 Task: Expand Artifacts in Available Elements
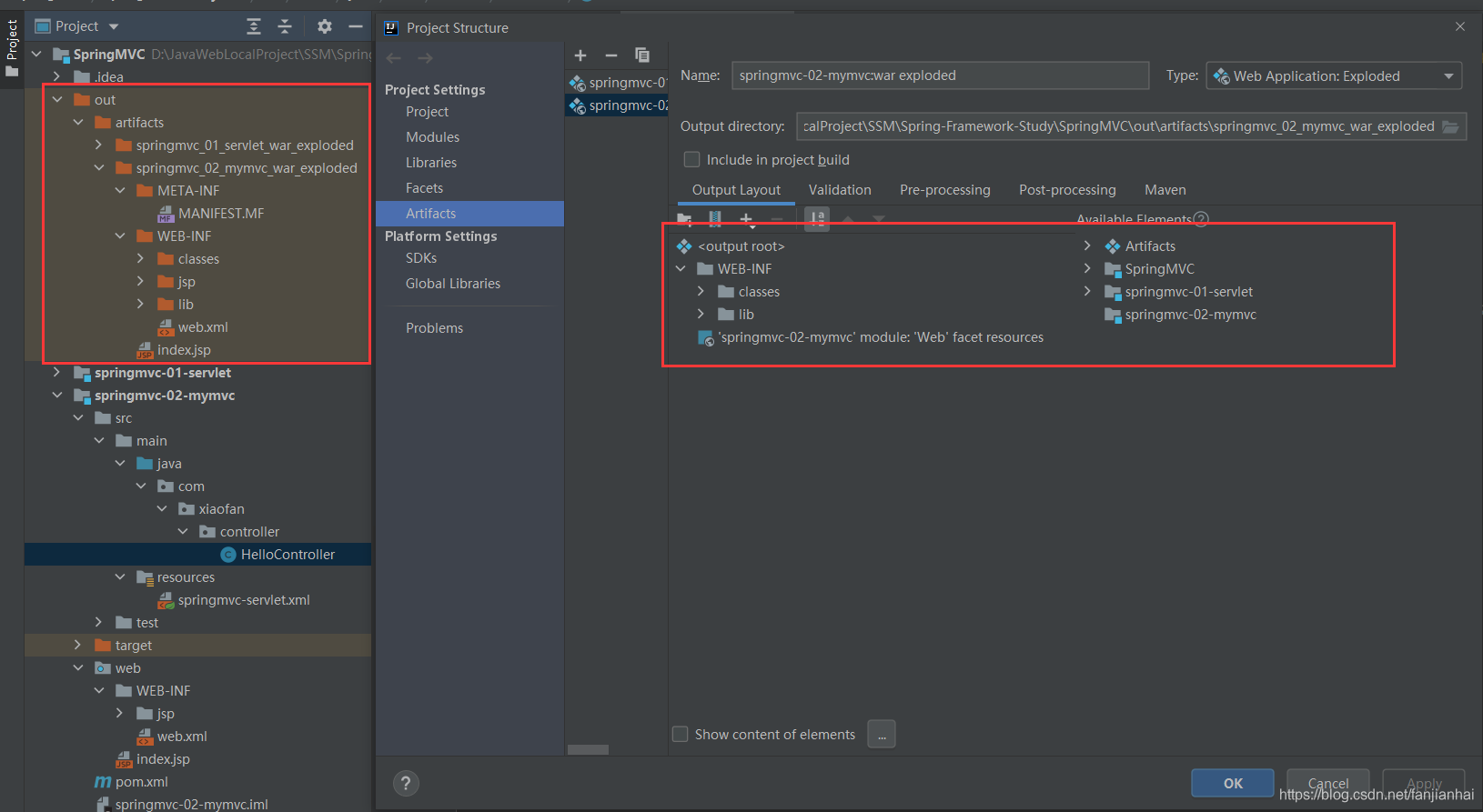1087,246
